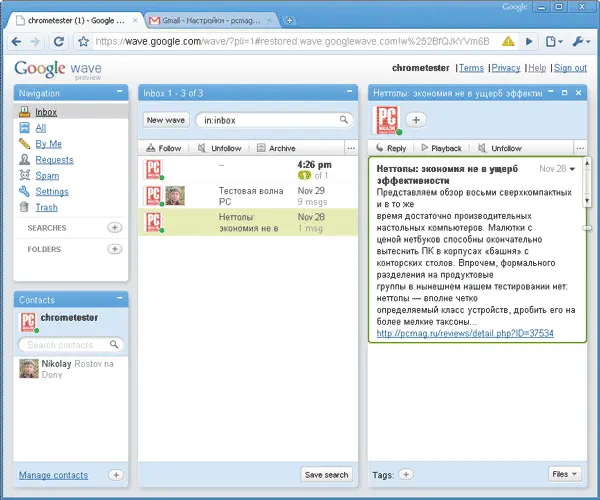Close the chrometester tab
Image resolution: width=600 pixels, height=500 pixels.
pyautogui.click(x=135, y=21)
